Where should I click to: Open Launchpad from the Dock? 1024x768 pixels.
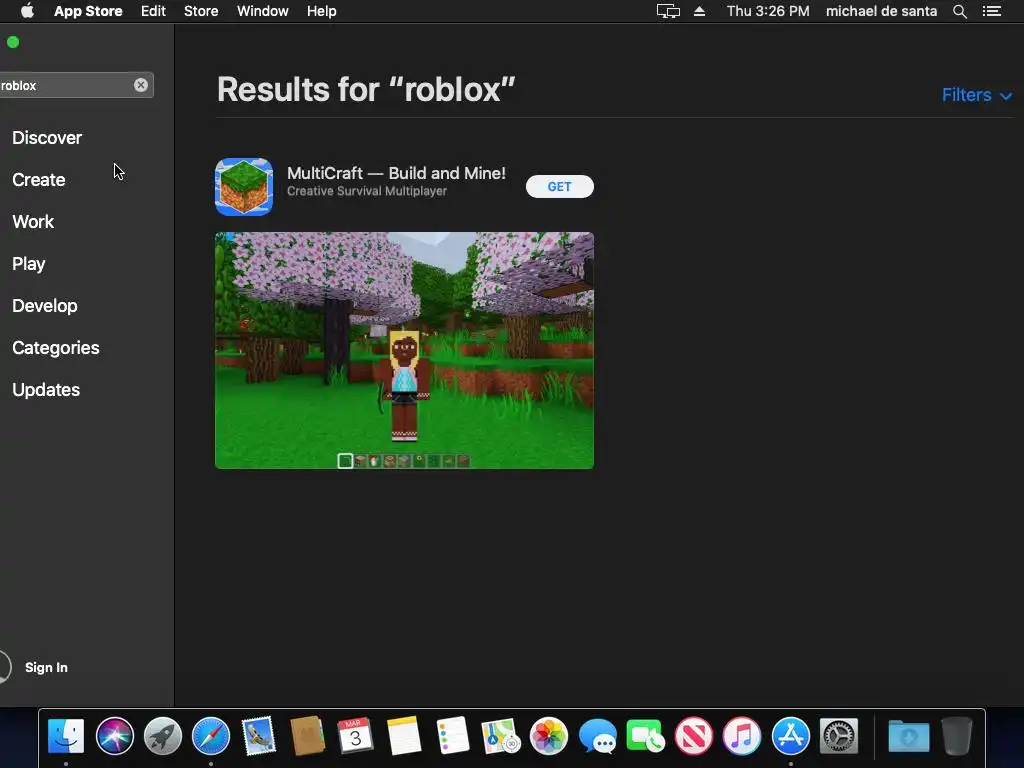point(163,736)
